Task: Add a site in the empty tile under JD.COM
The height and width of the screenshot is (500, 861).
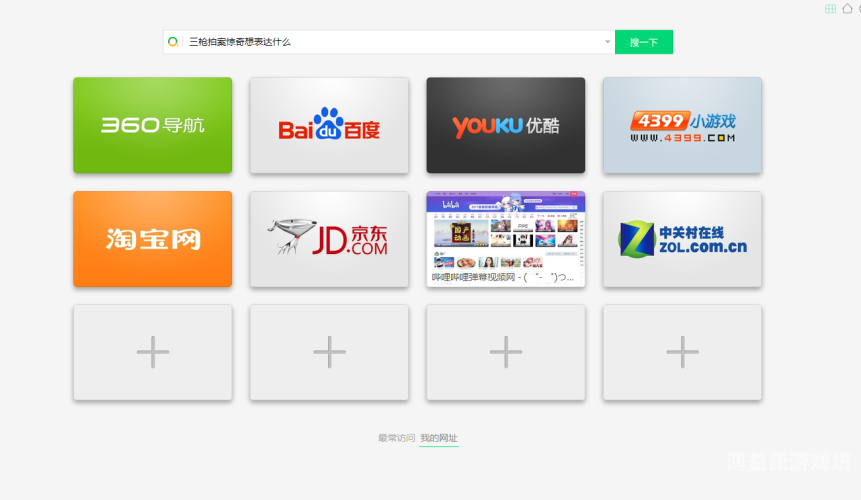Action: pyautogui.click(x=329, y=352)
